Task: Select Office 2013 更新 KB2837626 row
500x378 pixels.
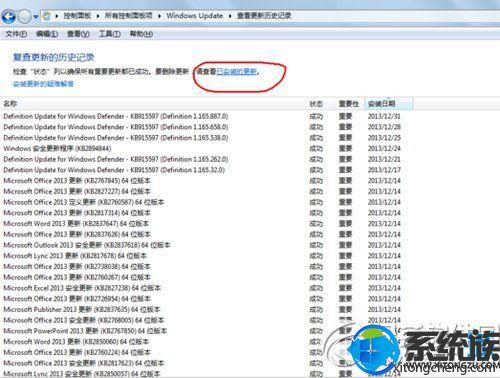Action: (x=77, y=234)
